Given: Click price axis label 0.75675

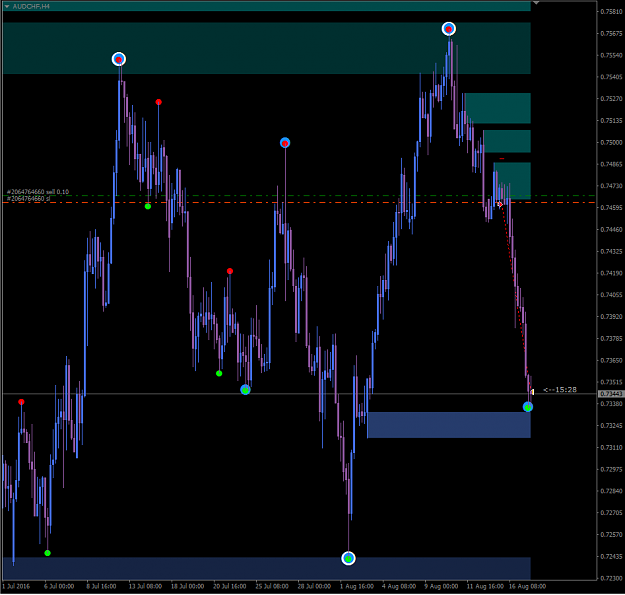Looking at the screenshot, I should click(x=611, y=33).
